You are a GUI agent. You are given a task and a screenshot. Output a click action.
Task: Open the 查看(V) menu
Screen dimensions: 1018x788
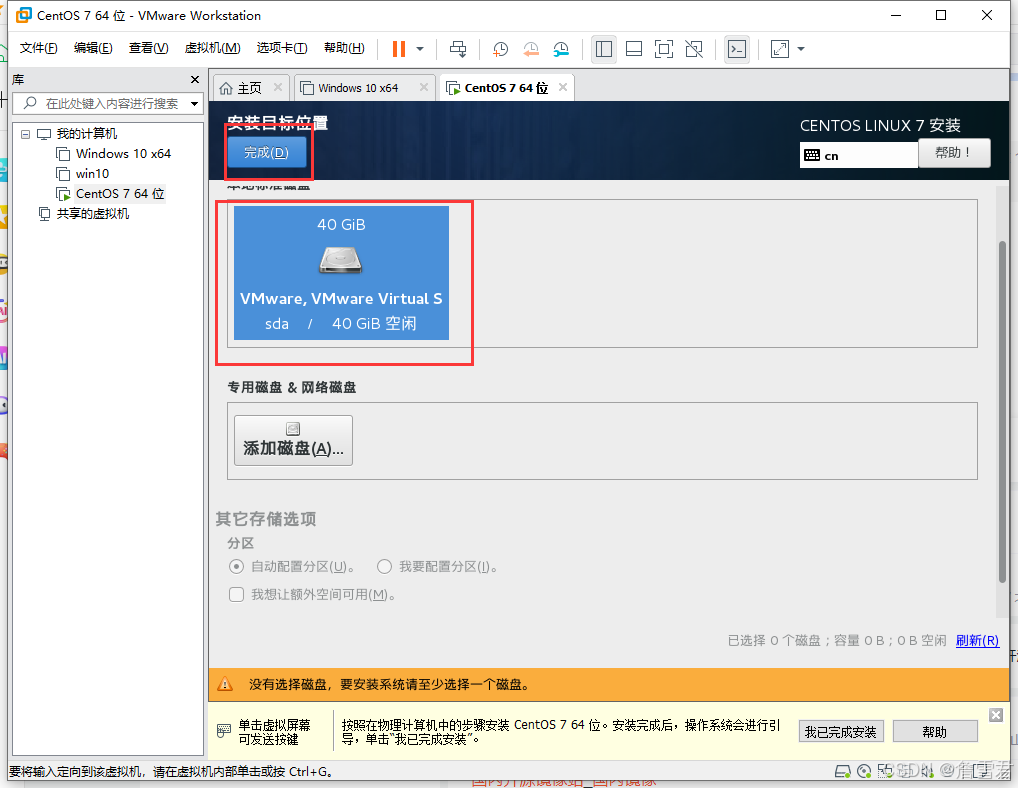(x=148, y=48)
